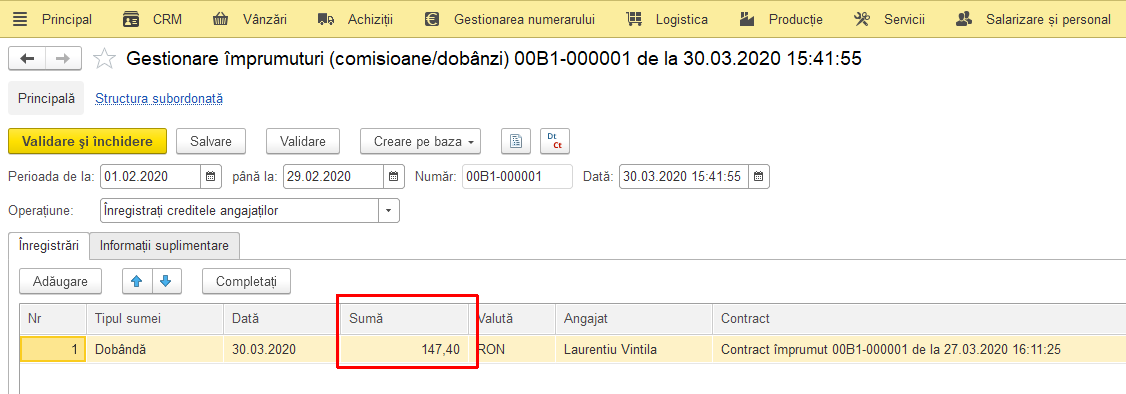The image size is (1126, 394).
Task: Switch to the Informații suplimentare tab
Action: 164,245
